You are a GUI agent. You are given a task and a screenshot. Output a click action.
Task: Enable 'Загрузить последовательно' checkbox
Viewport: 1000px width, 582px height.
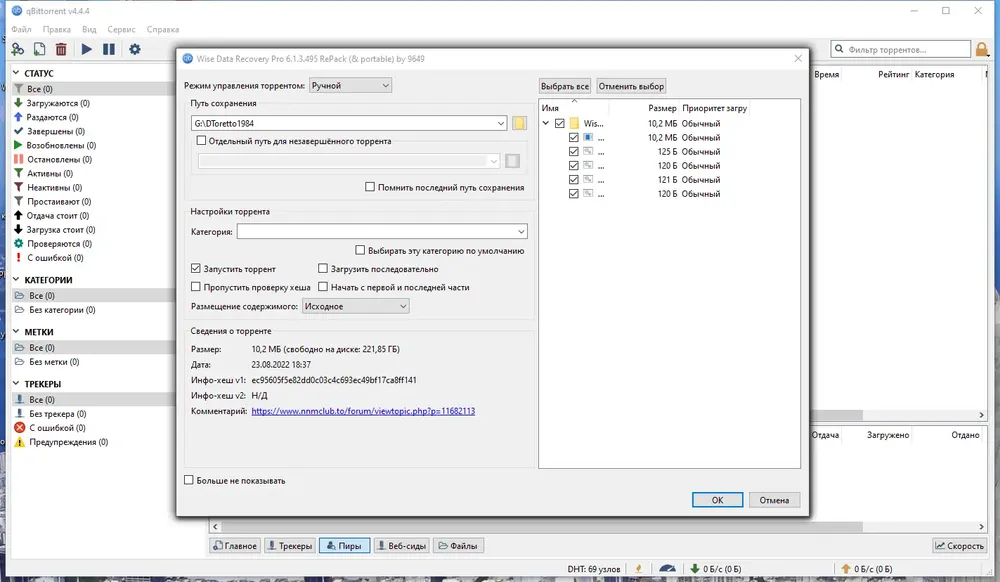323,269
